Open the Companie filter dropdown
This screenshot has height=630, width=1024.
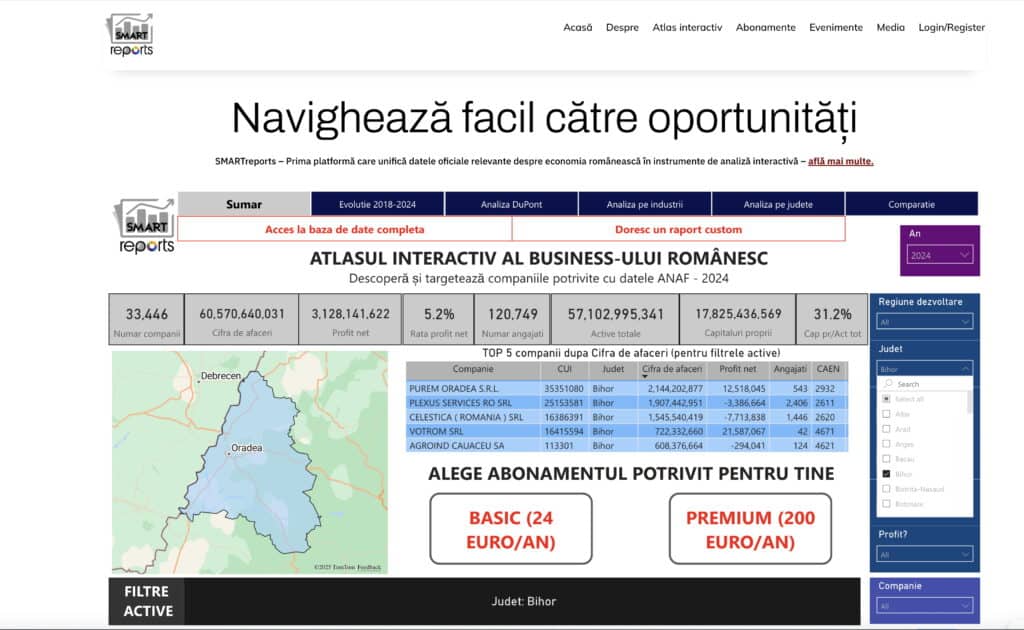tap(924, 605)
